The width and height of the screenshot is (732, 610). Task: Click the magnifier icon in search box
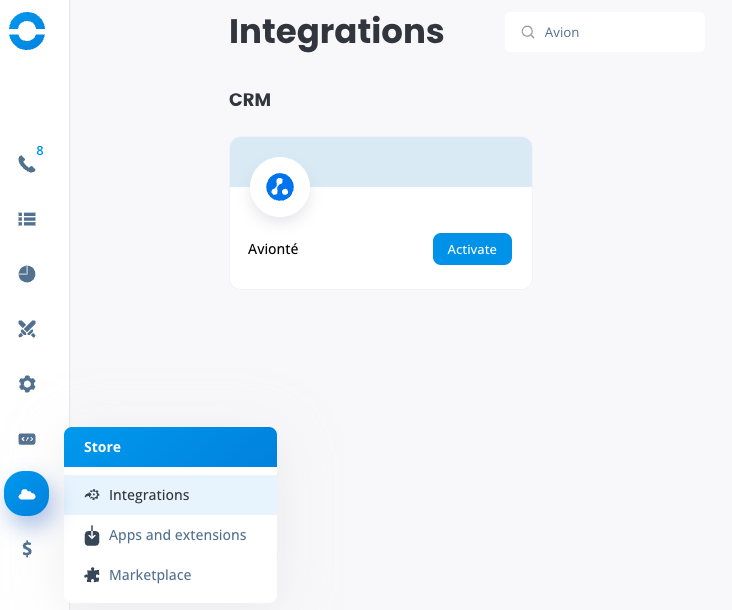(528, 33)
